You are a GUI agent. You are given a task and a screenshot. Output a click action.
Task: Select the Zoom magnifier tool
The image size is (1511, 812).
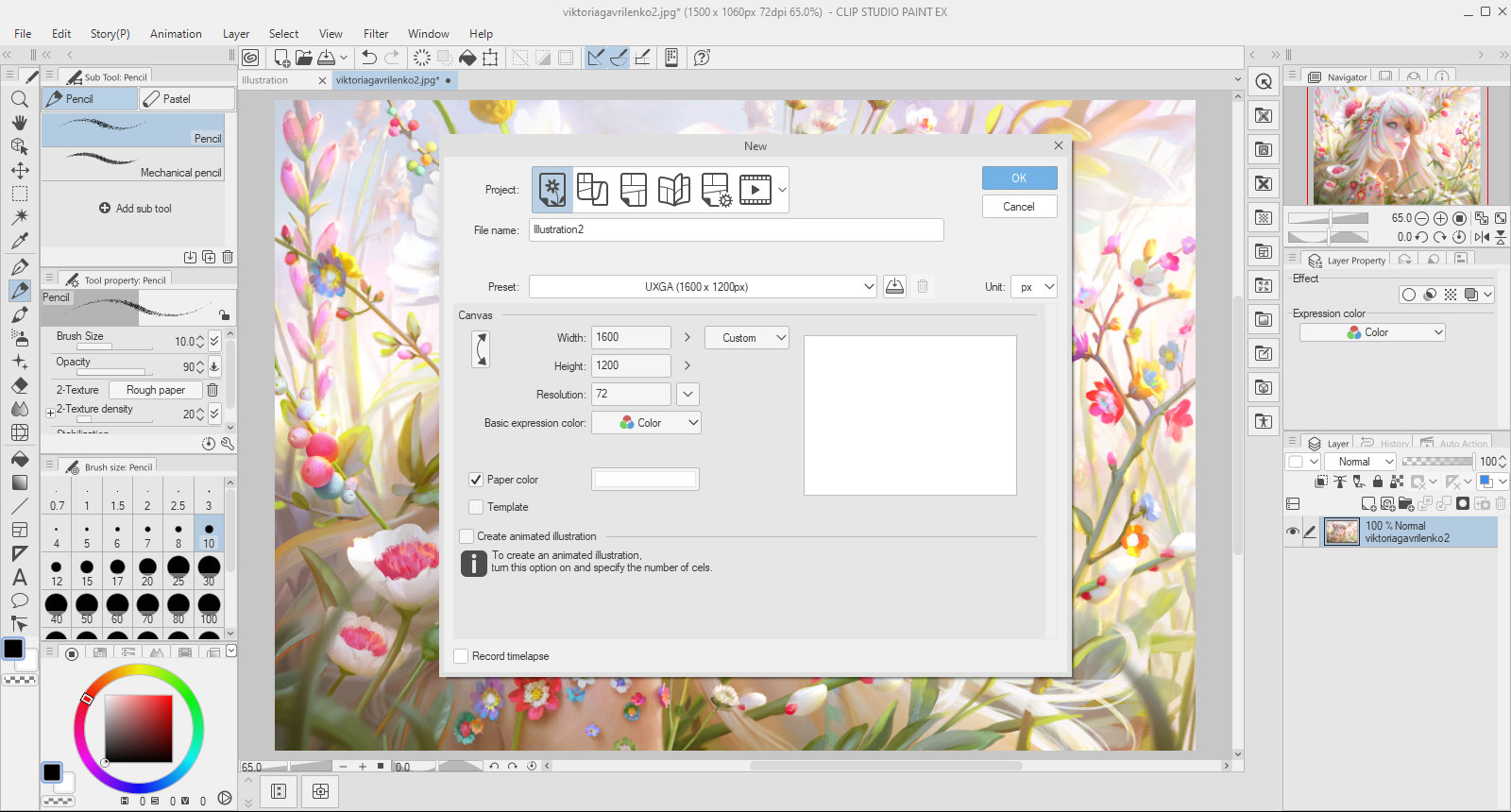(x=20, y=99)
